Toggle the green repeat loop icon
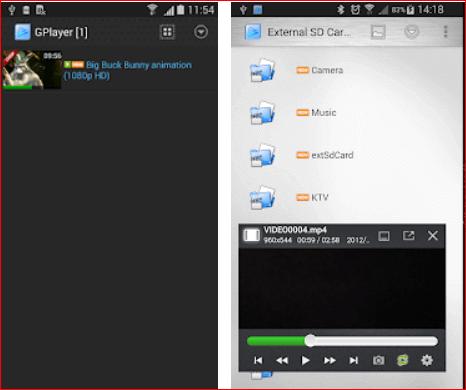The width and height of the screenshot is (466, 390). tap(403, 360)
